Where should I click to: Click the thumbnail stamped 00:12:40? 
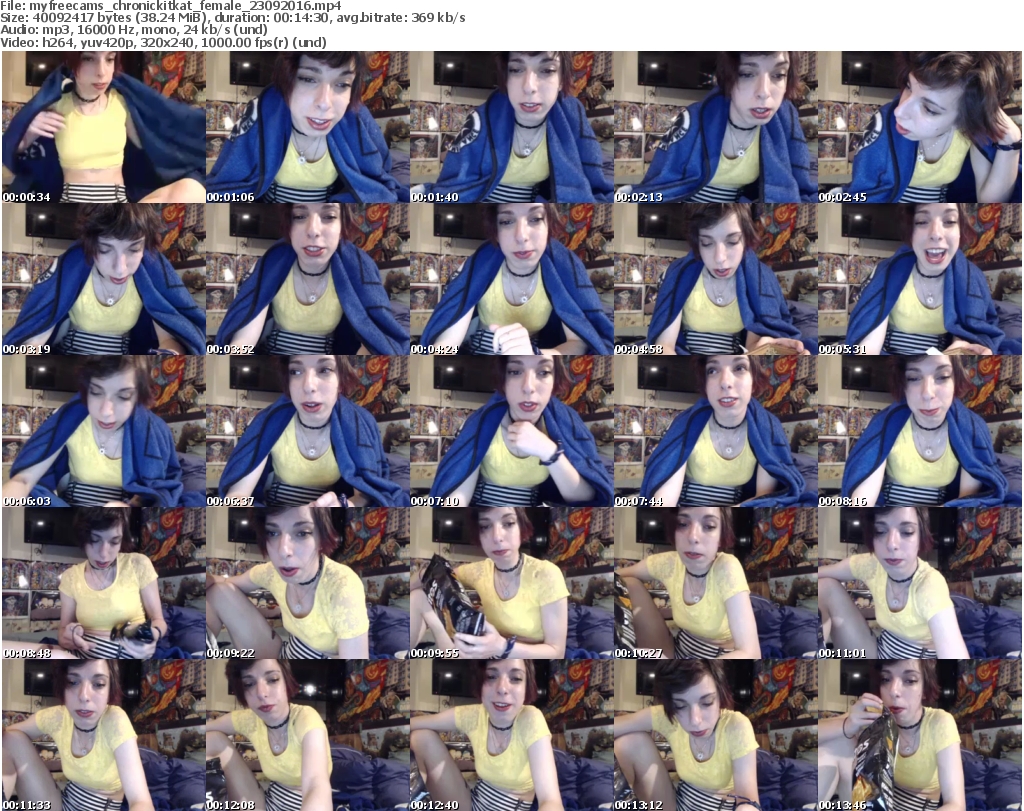tap(511, 735)
